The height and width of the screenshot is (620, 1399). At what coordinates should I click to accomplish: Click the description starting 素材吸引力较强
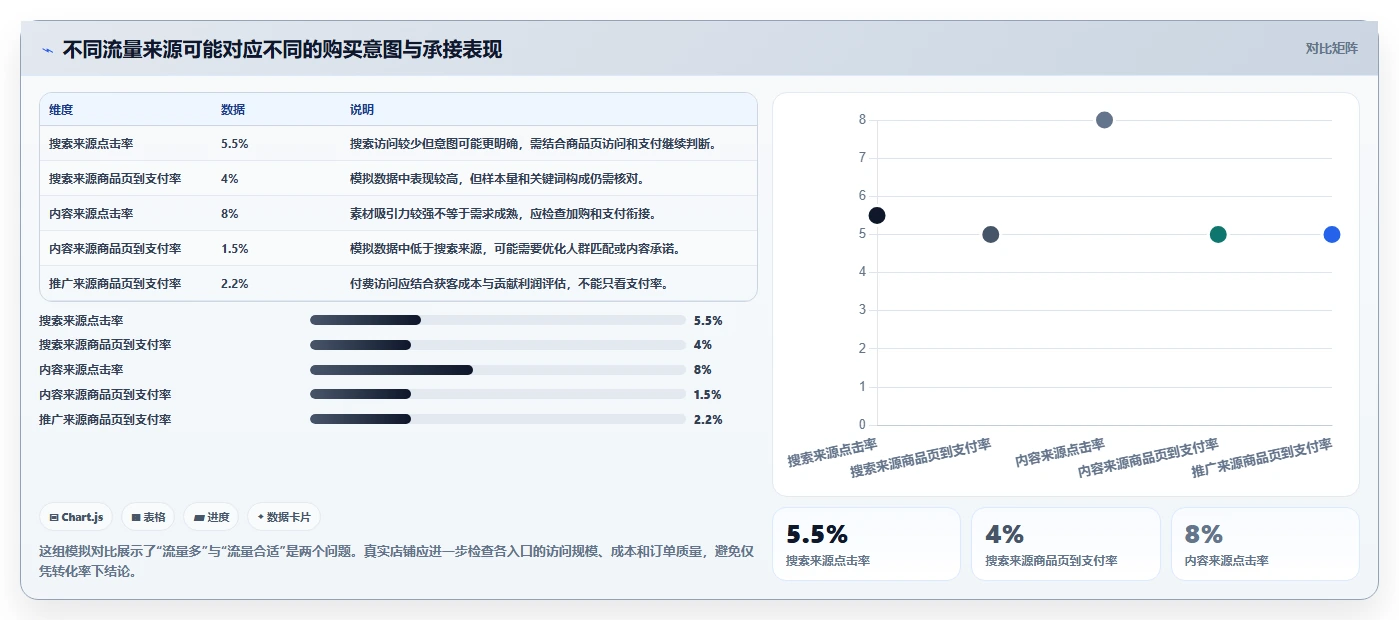coord(503,214)
